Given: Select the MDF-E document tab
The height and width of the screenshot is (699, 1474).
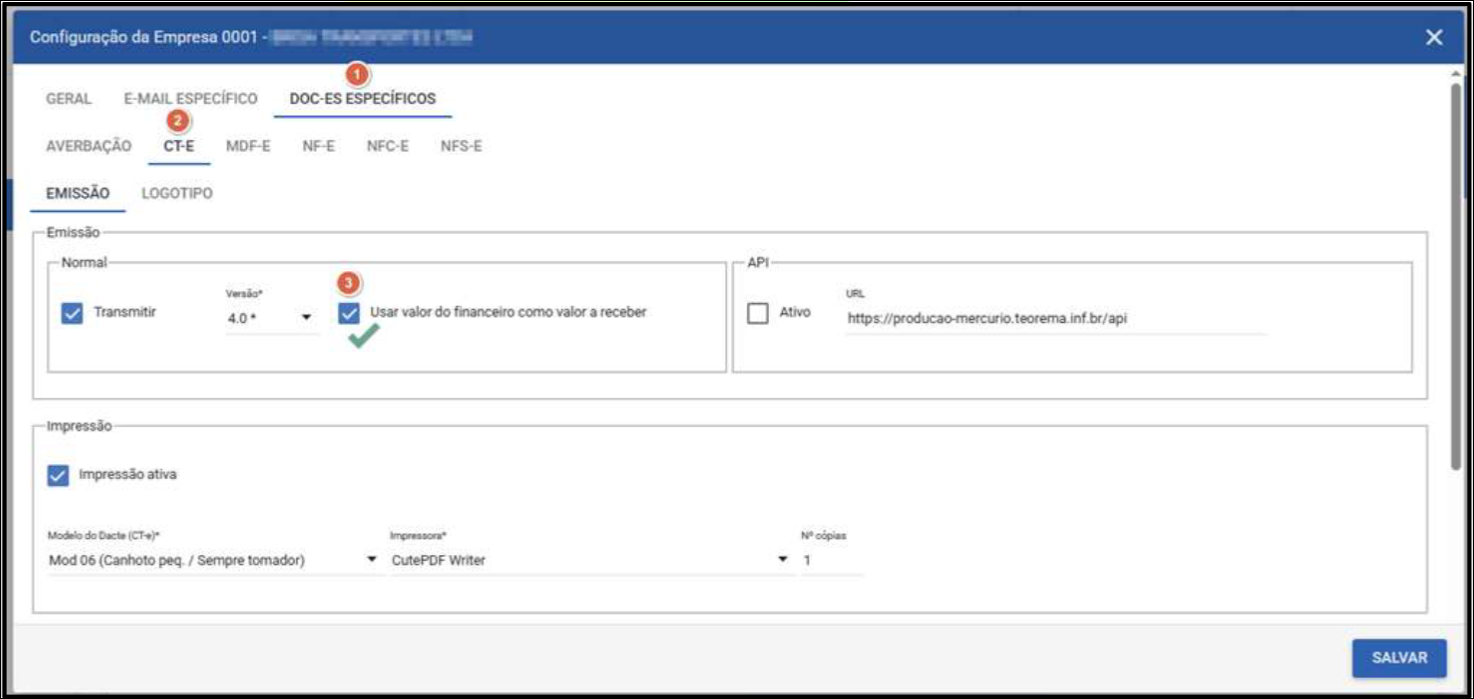Looking at the screenshot, I should 248,146.
